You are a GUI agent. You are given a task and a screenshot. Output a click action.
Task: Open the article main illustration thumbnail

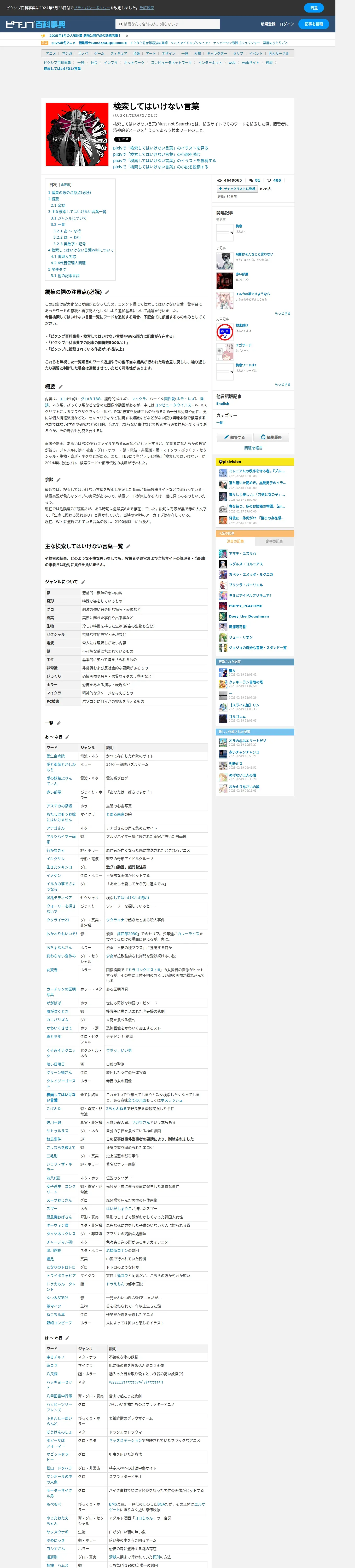(77, 134)
